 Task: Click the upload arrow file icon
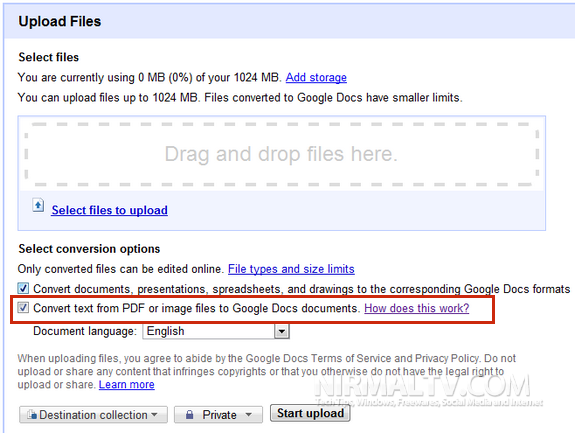point(38,205)
